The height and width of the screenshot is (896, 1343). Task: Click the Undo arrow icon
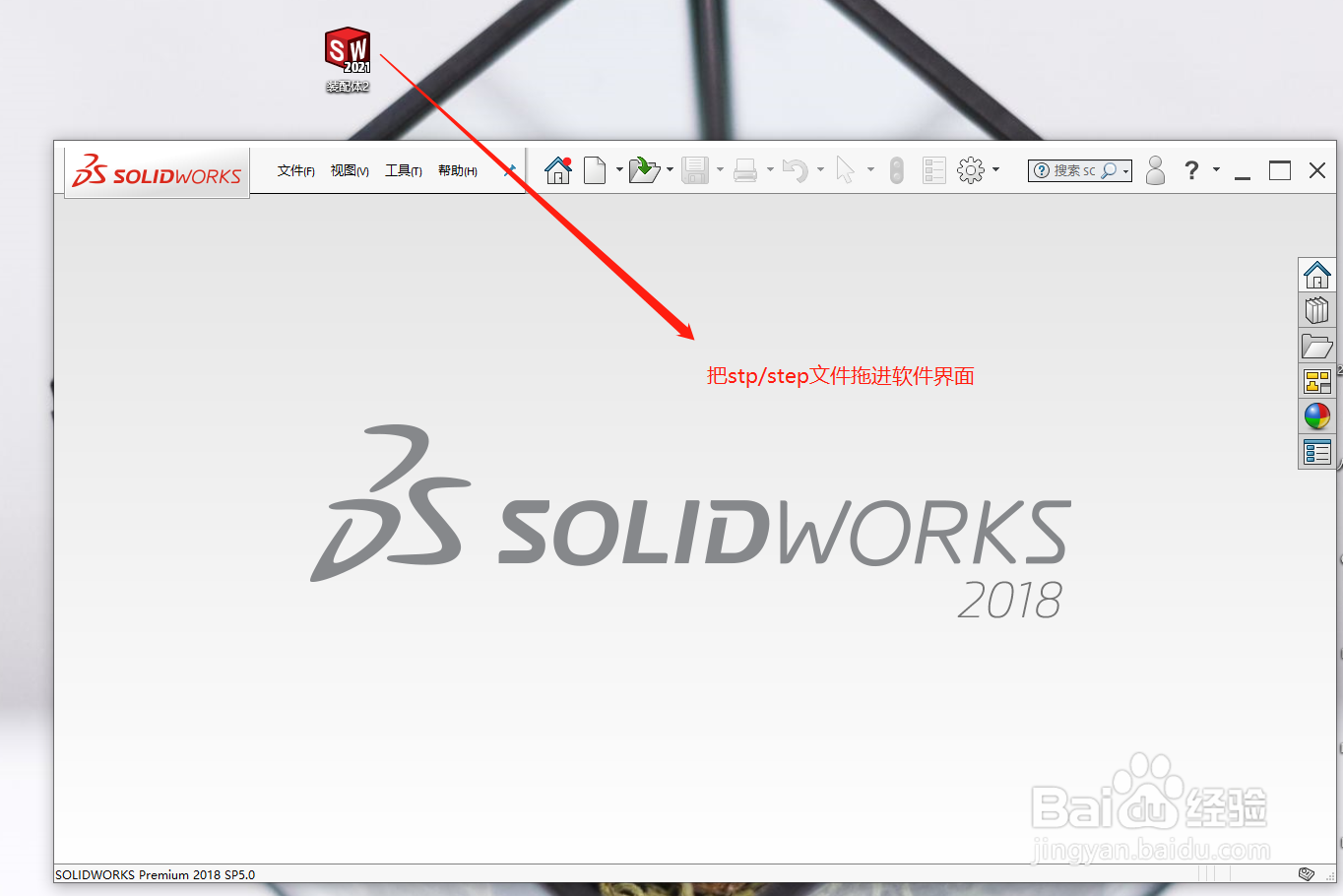795,170
